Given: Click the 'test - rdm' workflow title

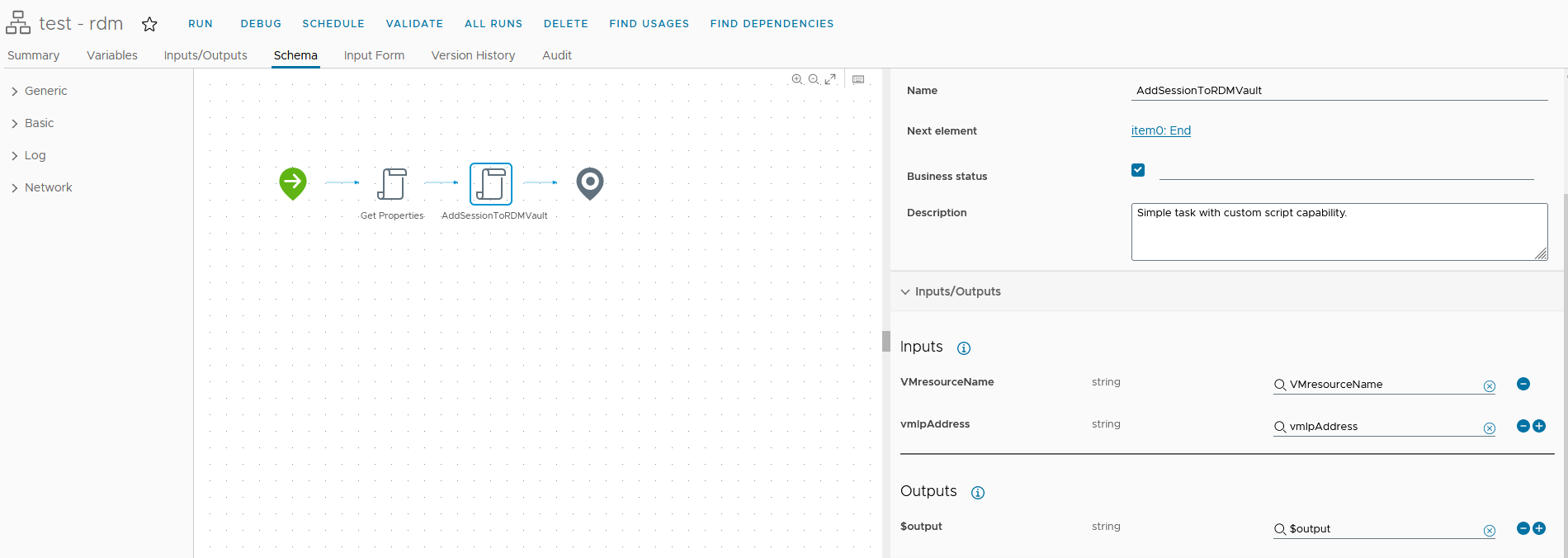Looking at the screenshot, I should coord(81,24).
